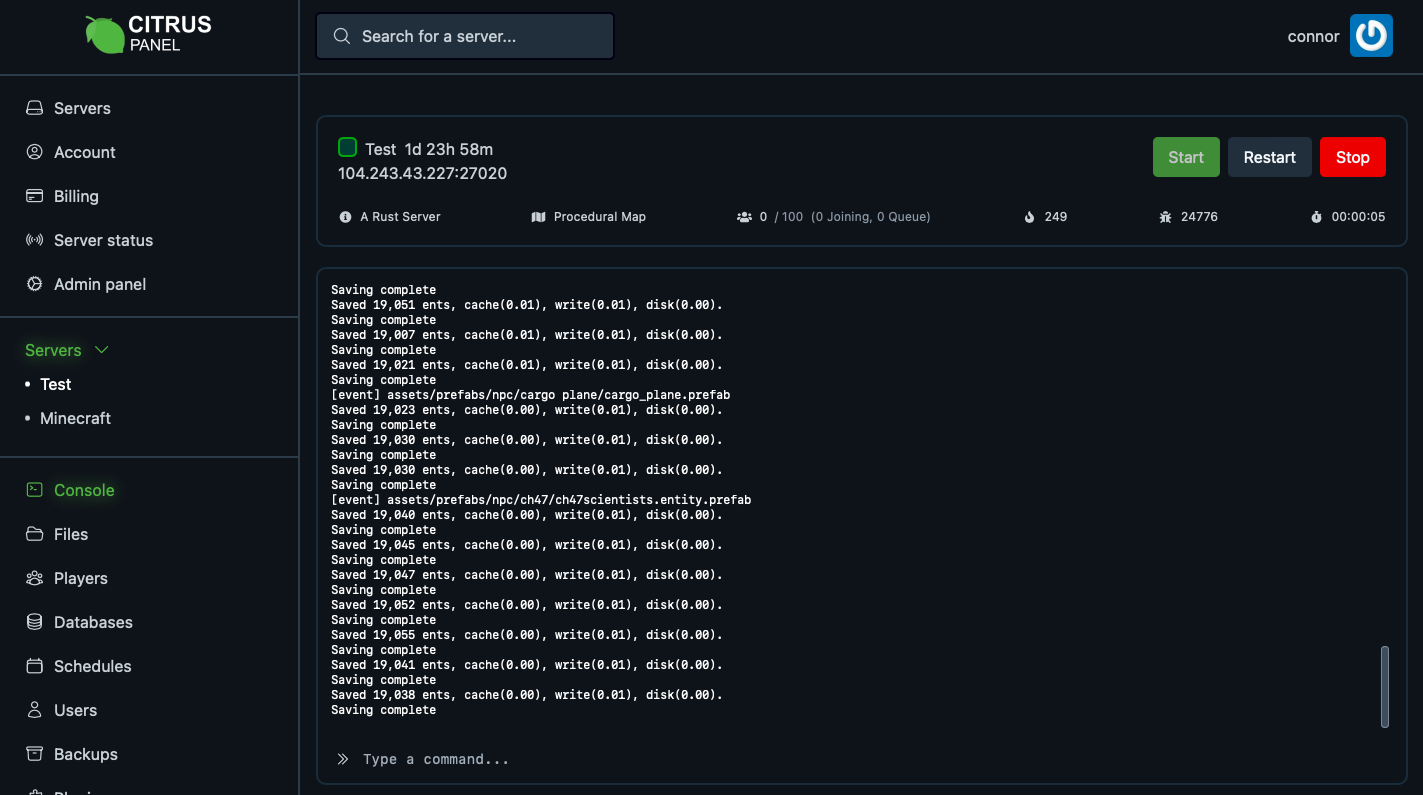This screenshot has height=795, width=1423.
Task: Open the Console panel icon
Action: point(34,490)
